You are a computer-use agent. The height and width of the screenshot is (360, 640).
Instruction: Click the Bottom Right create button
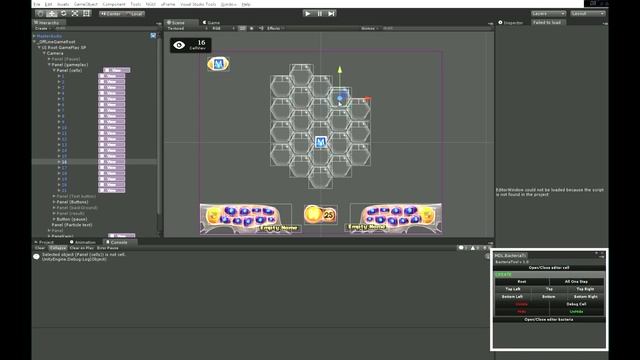585,296
